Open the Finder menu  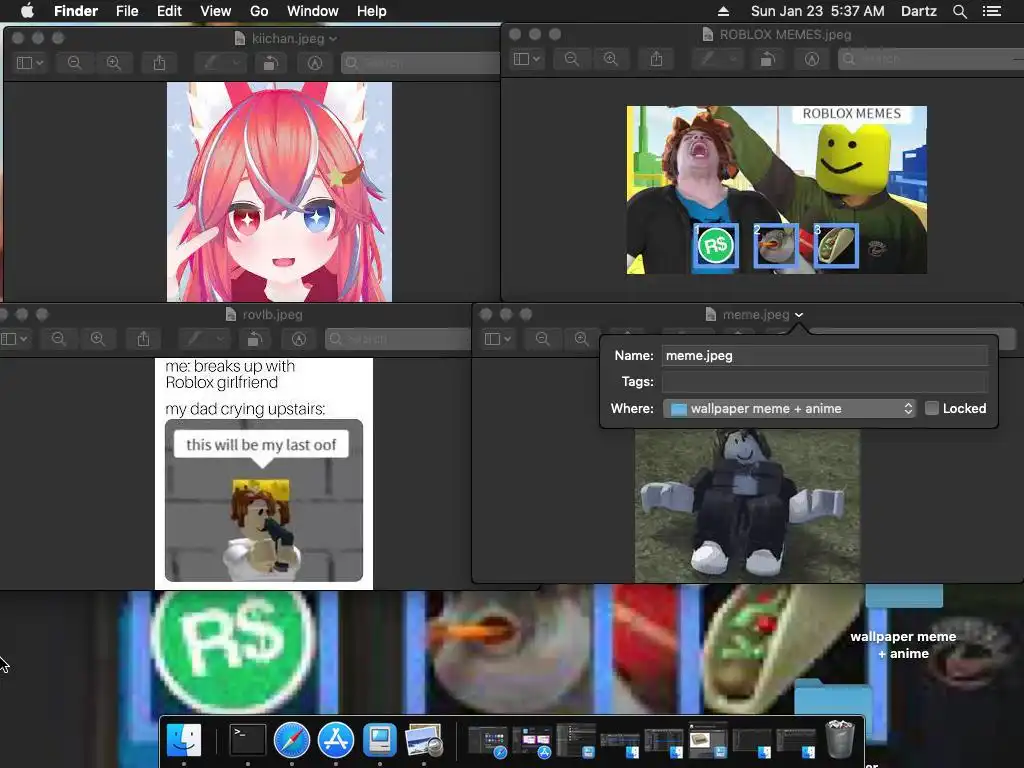tap(76, 11)
